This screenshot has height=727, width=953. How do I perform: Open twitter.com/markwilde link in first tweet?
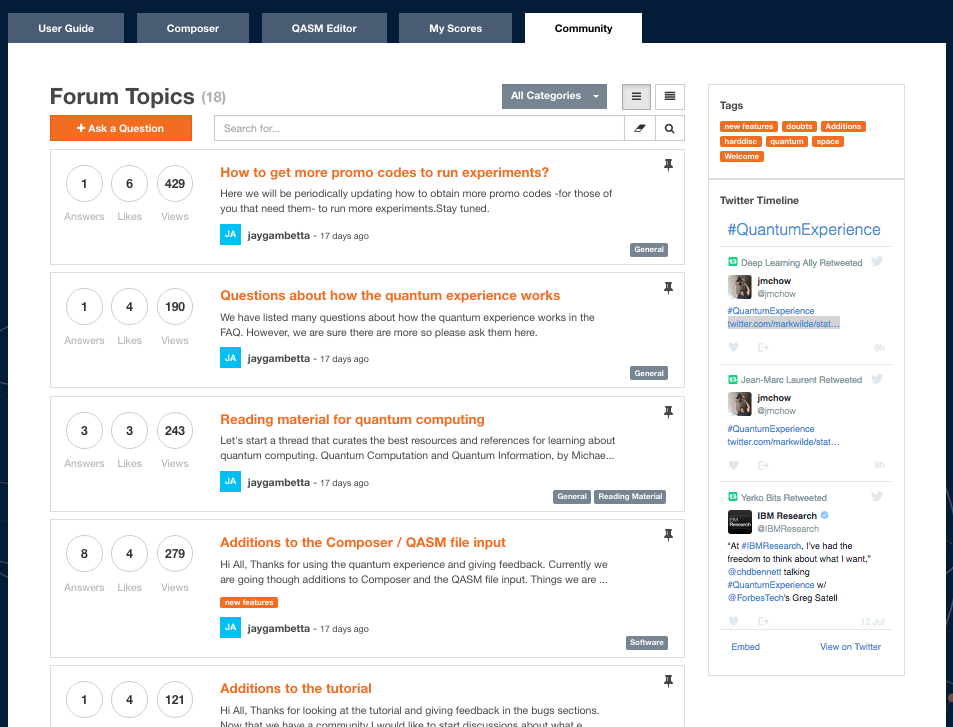pos(783,324)
